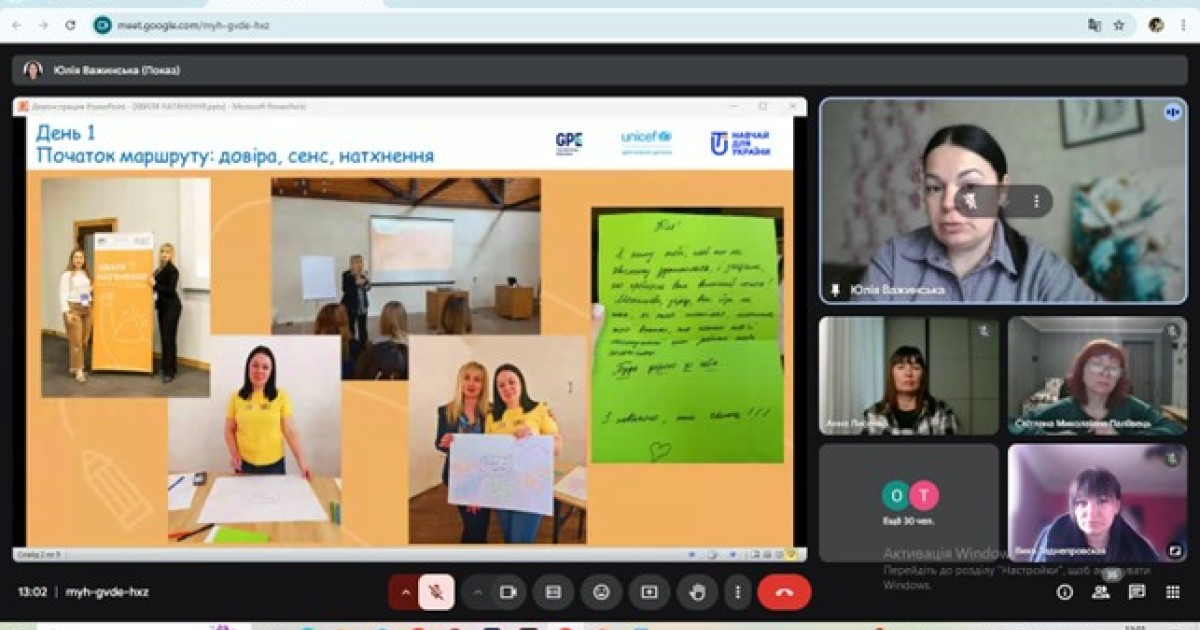The image size is (1200, 630).
Task: Open the chat with everyone panel
Action: click(x=1137, y=592)
